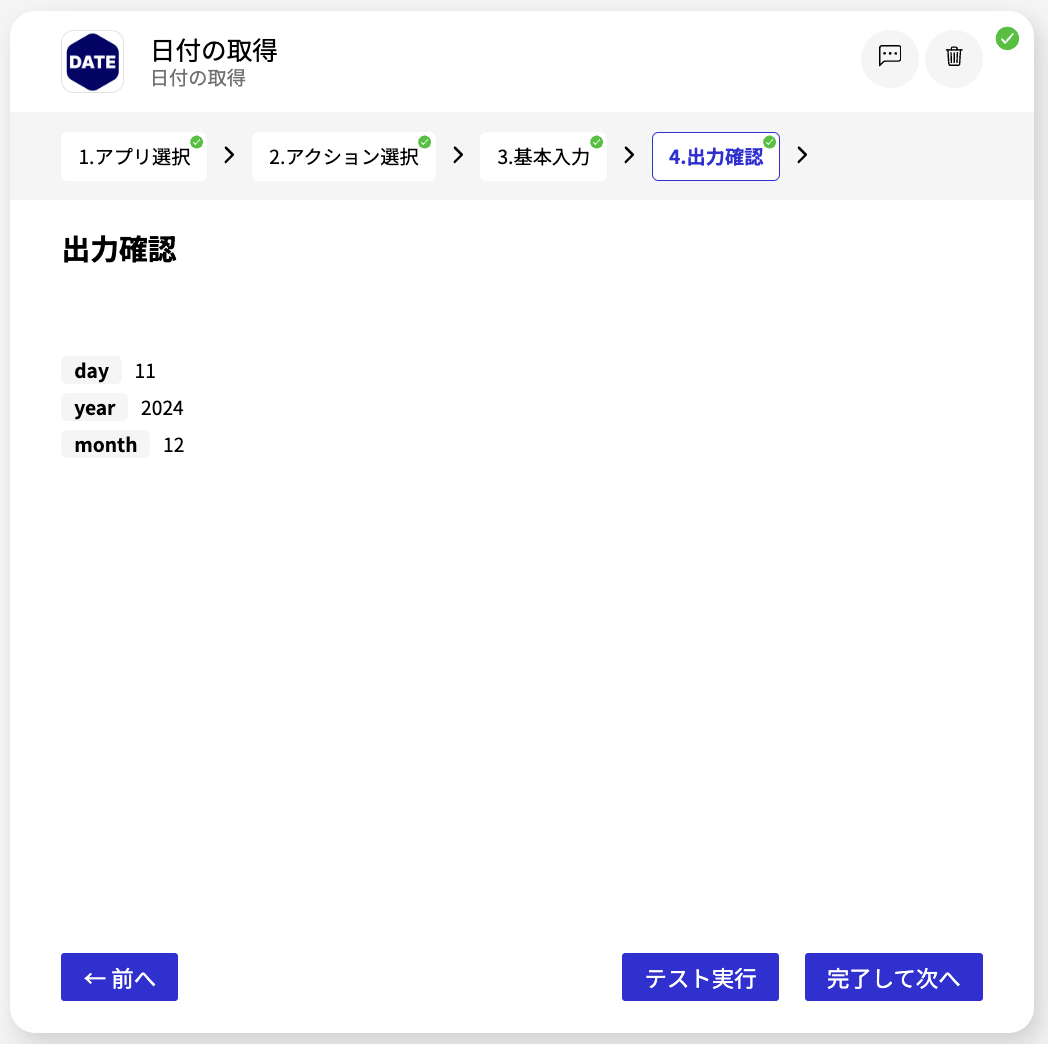Go to step 3.基本入力 tab
This screenshot has width=1048, height=1044.
coord(543,156)
